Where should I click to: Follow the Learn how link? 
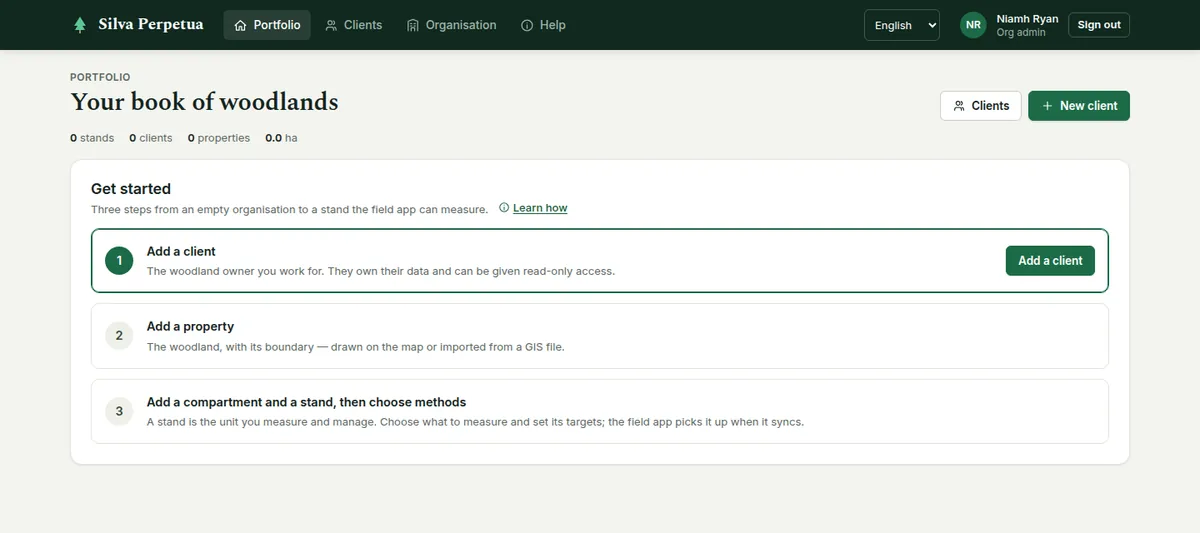point(540,208)
